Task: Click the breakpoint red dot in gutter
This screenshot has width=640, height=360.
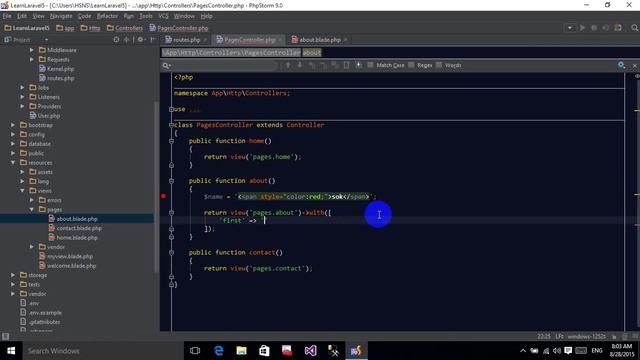Action: pos(164,196)
